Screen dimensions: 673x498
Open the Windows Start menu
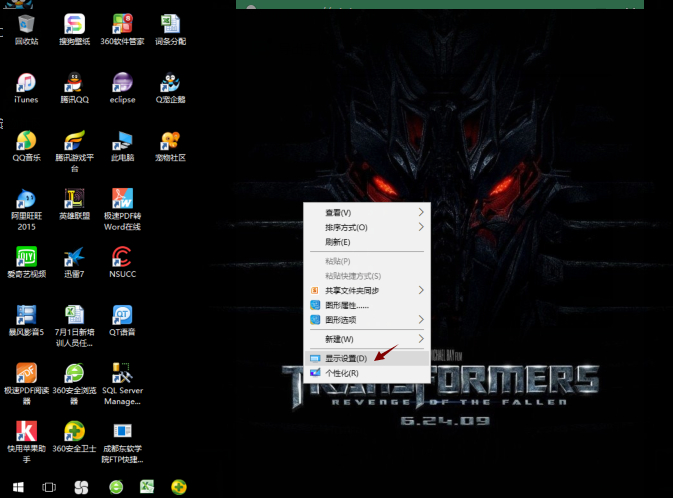point(18,487)
